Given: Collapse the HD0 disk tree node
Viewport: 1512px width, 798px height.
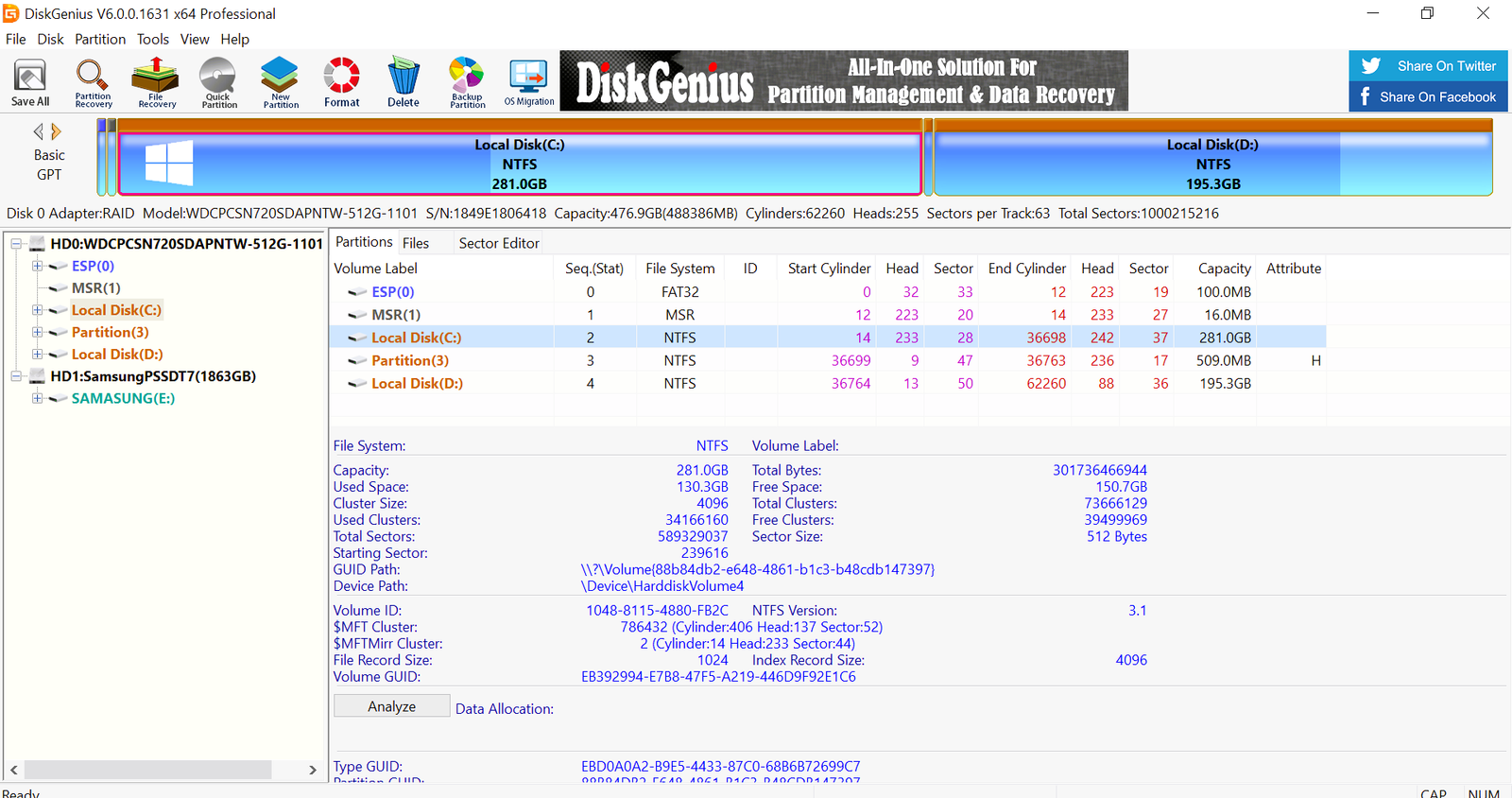Looking at the screenshot, I should (x=16, y=244).
